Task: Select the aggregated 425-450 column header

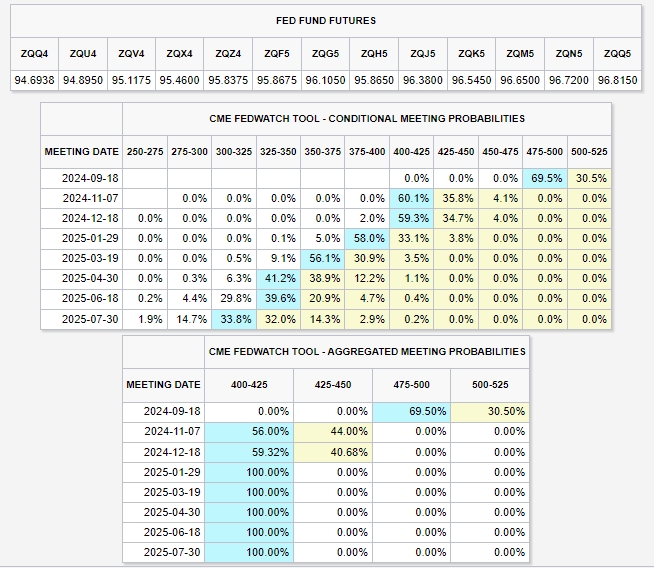Action: pyautogui.click(x=333, y=385)
